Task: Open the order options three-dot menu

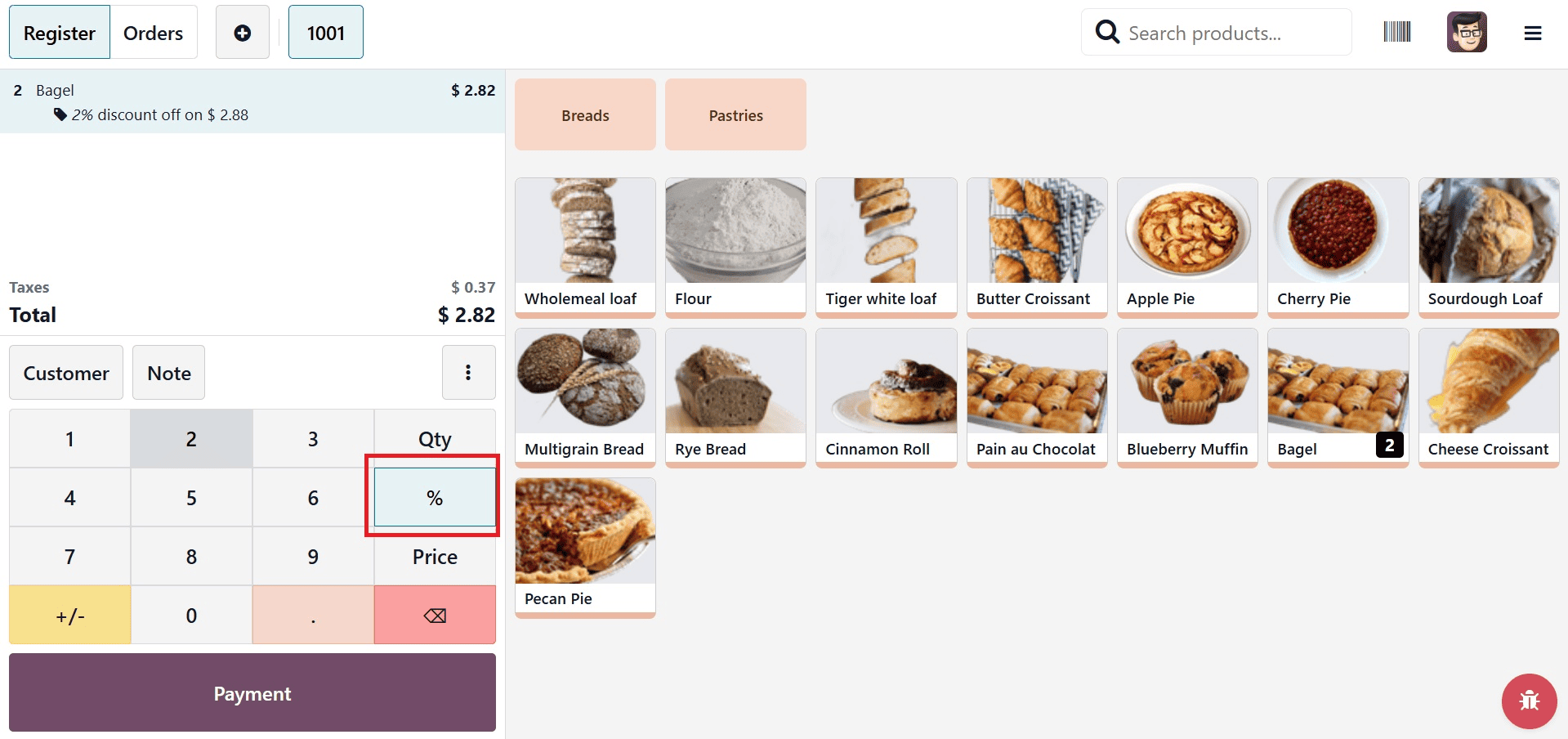Action: [x=468, y=372]
